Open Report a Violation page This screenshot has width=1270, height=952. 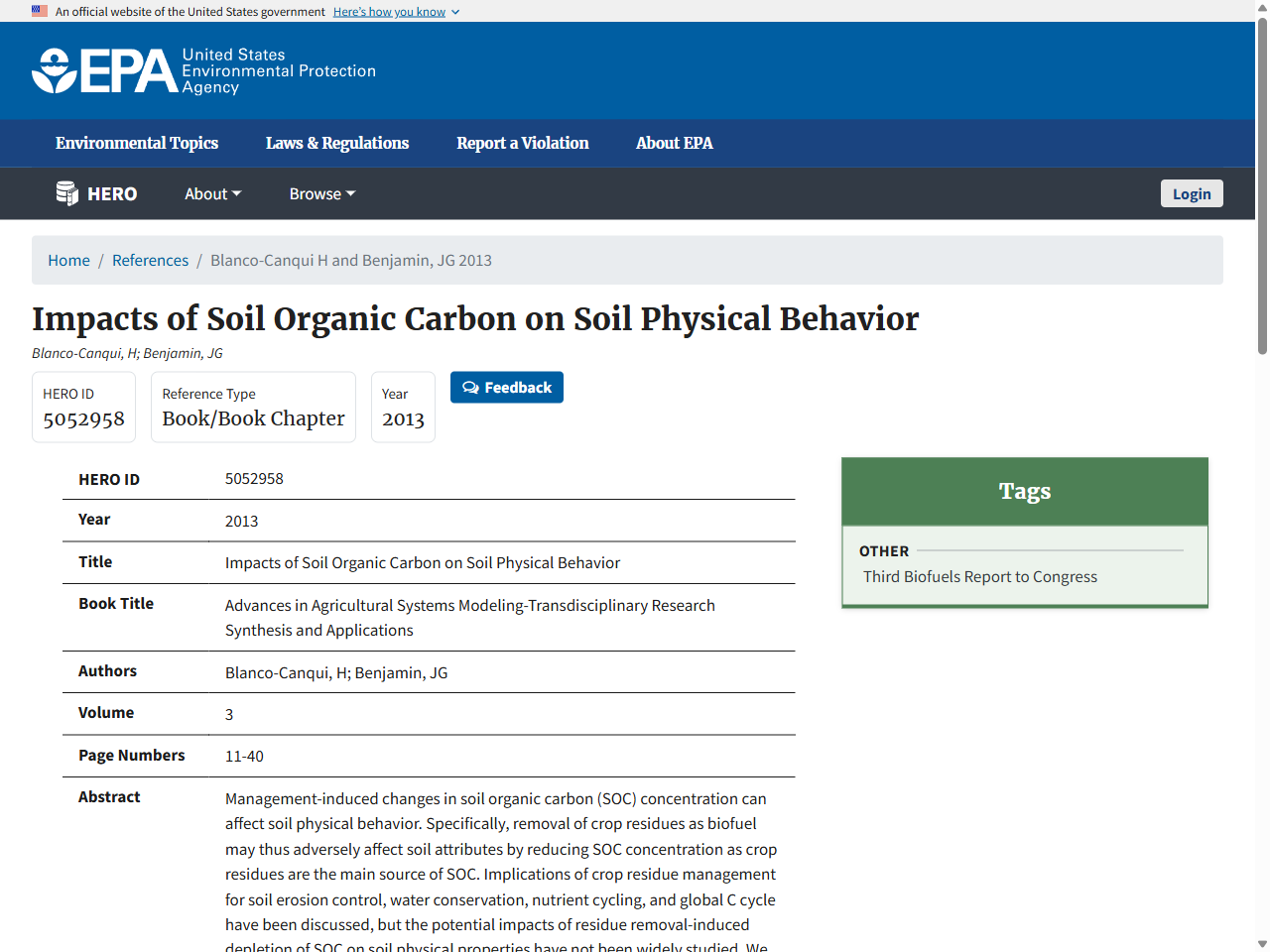tap(522, 143)
